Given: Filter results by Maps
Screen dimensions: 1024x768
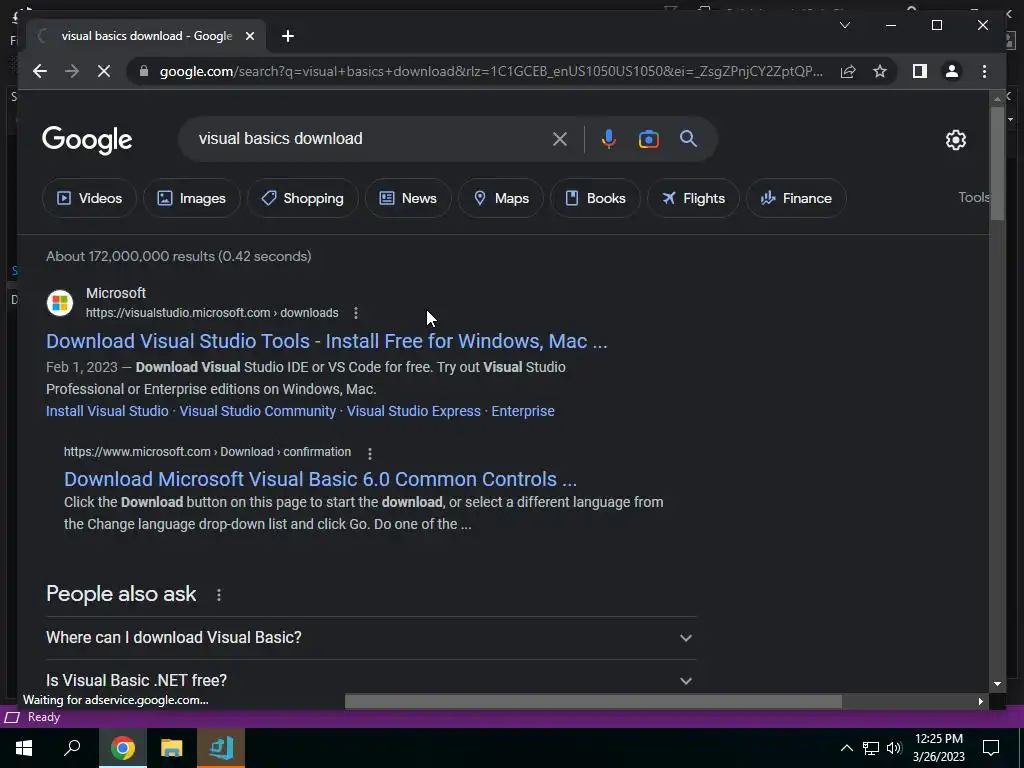Looking at the screenshot, I should tap(501, 198).
